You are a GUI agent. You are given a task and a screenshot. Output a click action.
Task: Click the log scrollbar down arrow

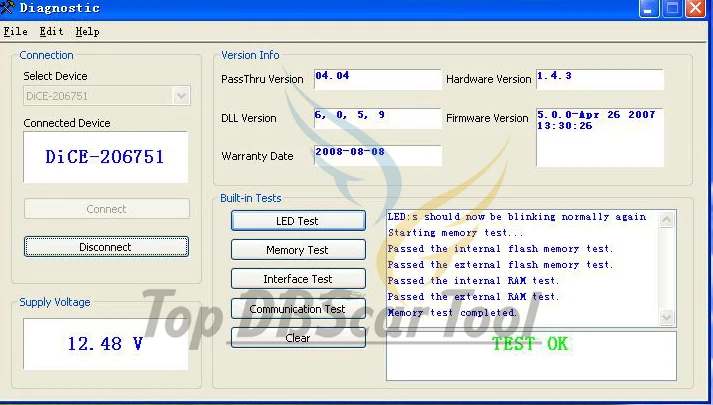[x=667, y=317]
